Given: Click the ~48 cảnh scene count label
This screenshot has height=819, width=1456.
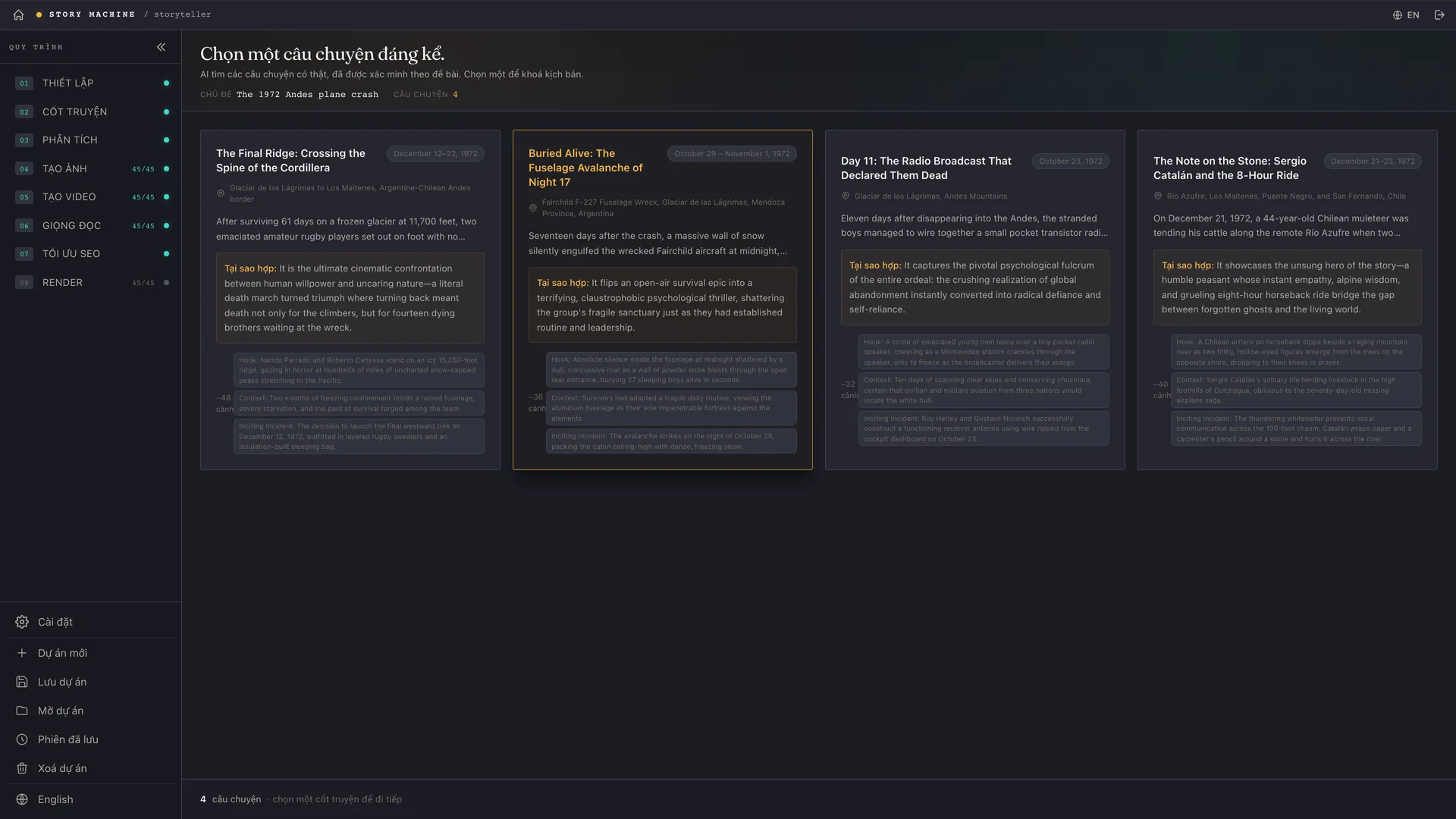Looking at the screenshot, I should coord(224,403).
